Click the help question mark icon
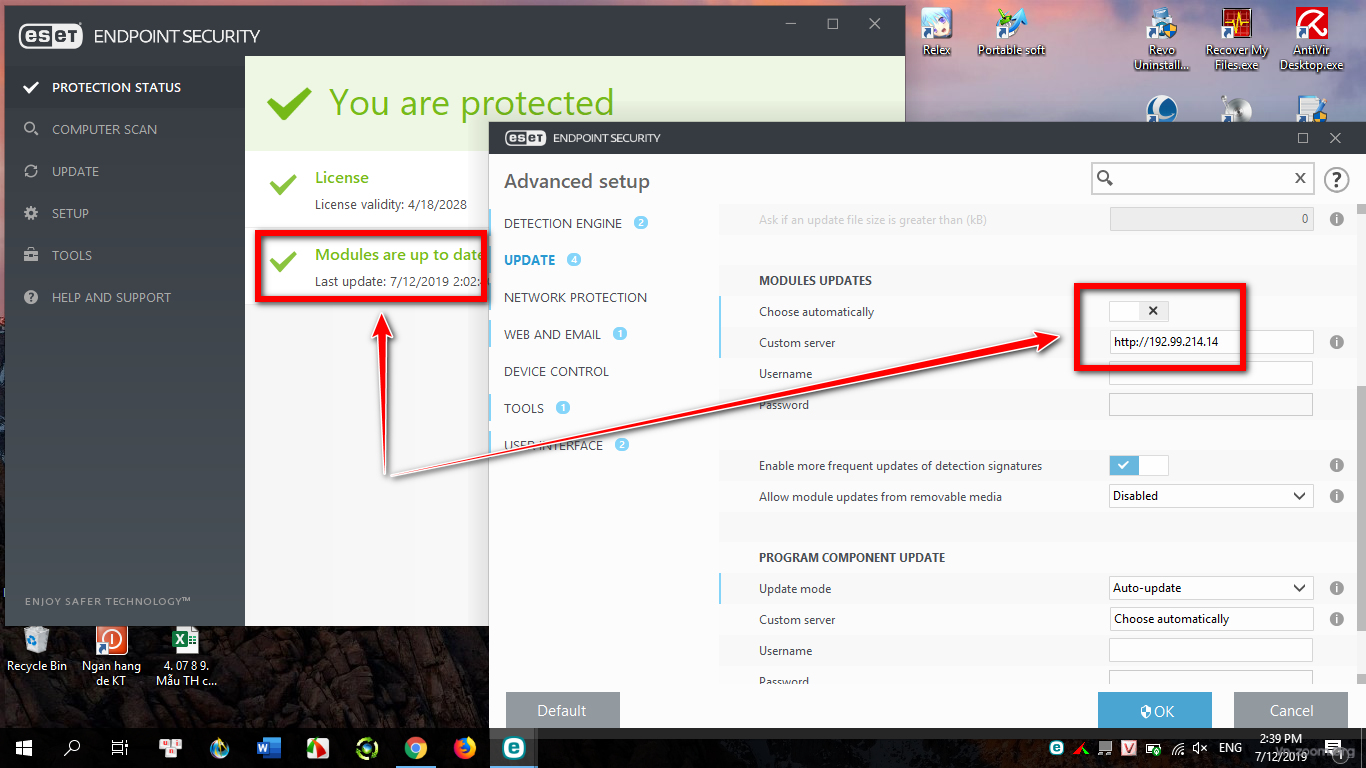This screenshot has height=768, width=1366. point(1336,179)
